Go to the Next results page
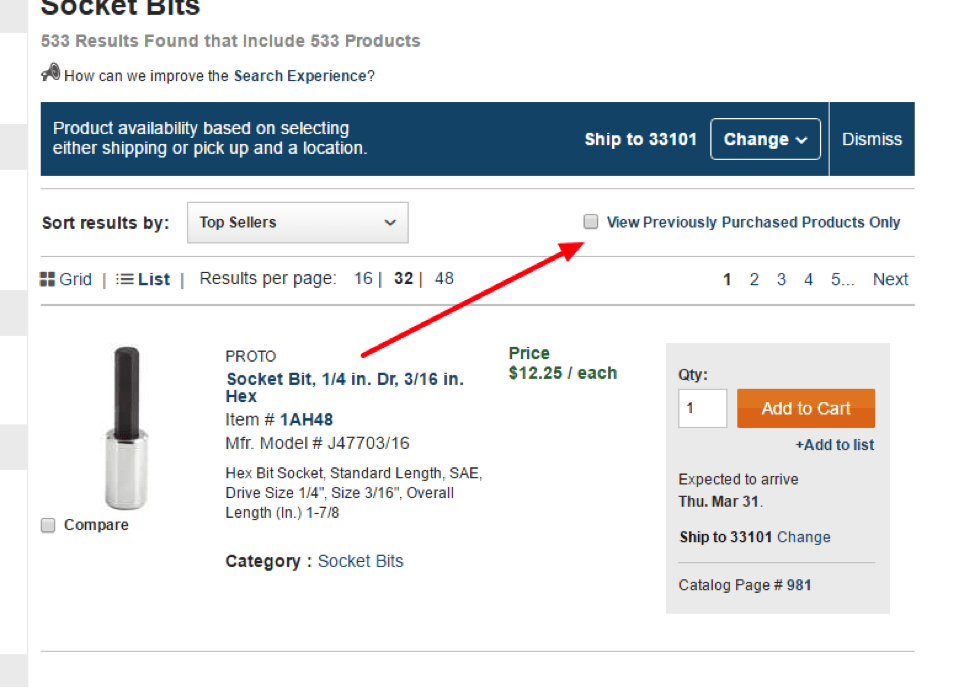This screenshot has height=688, width=975. click(x=890, y=279)
